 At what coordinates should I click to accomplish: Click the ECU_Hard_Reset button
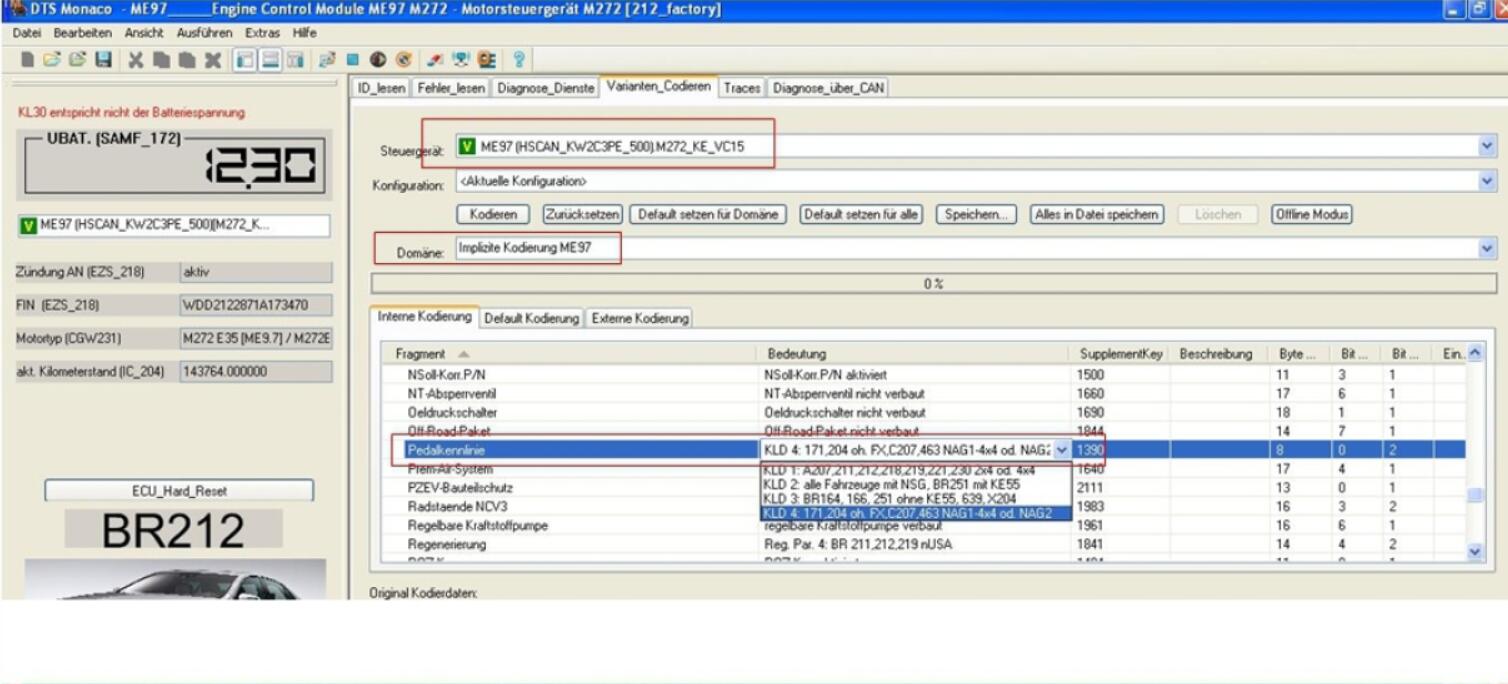point(179,491)
